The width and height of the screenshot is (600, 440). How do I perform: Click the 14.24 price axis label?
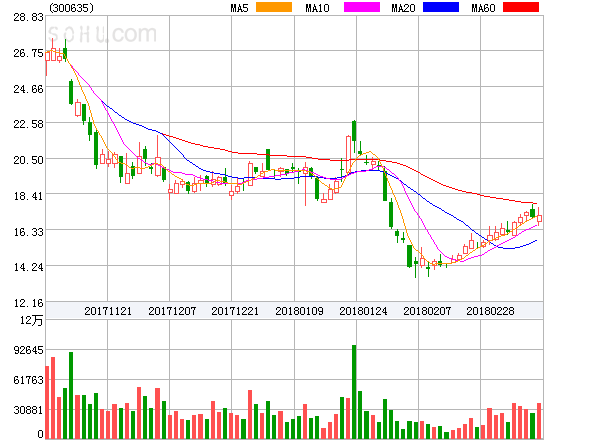click(x=28, y=267)
